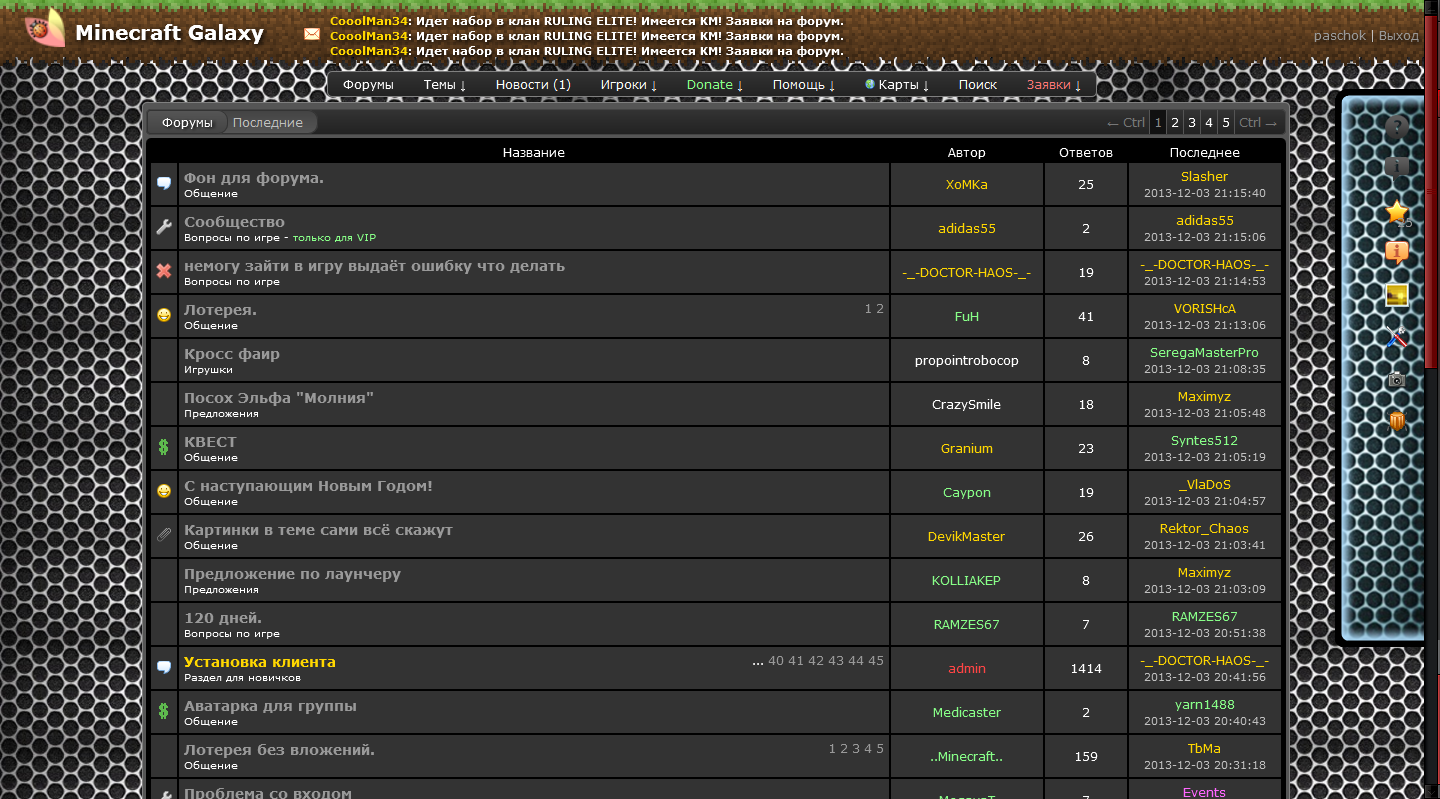Screen dimensions: 1440x799
Task: Expand the Помощь dropdown menu
Action: coord(804,85)
